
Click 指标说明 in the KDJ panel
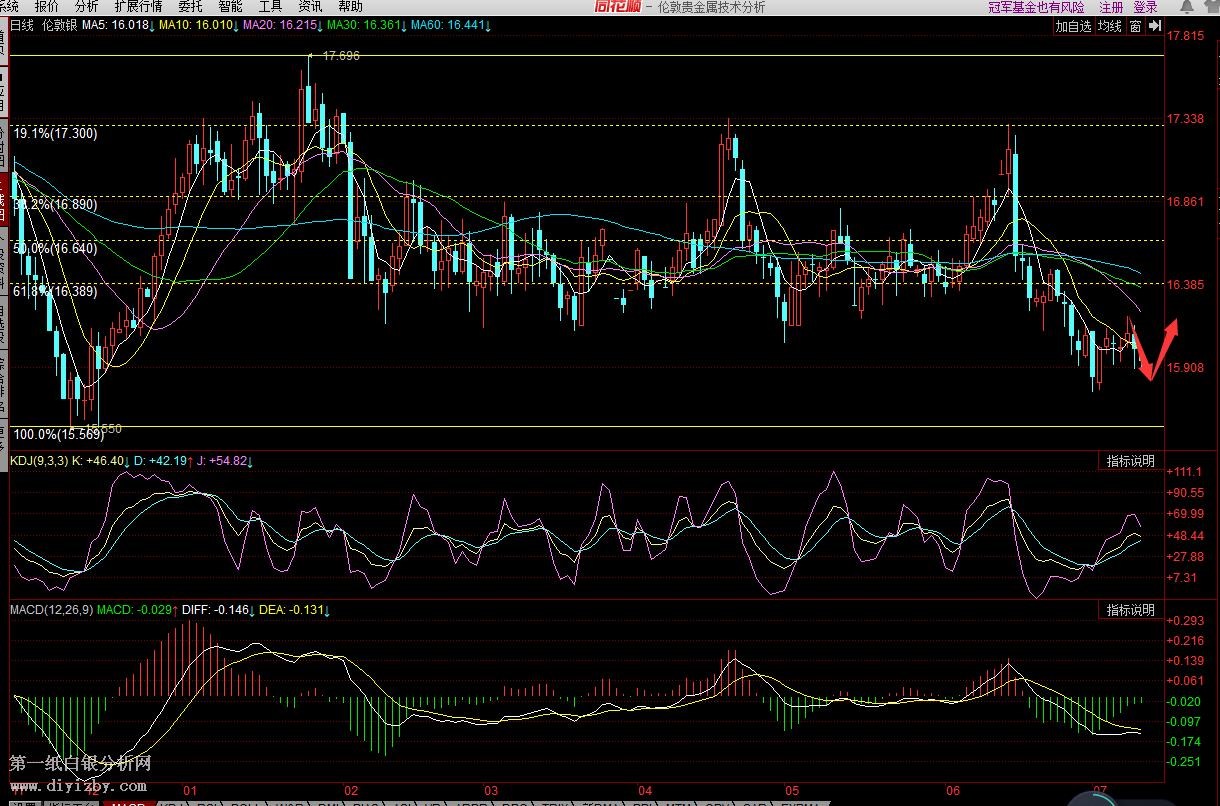[x=1130, y=461]
